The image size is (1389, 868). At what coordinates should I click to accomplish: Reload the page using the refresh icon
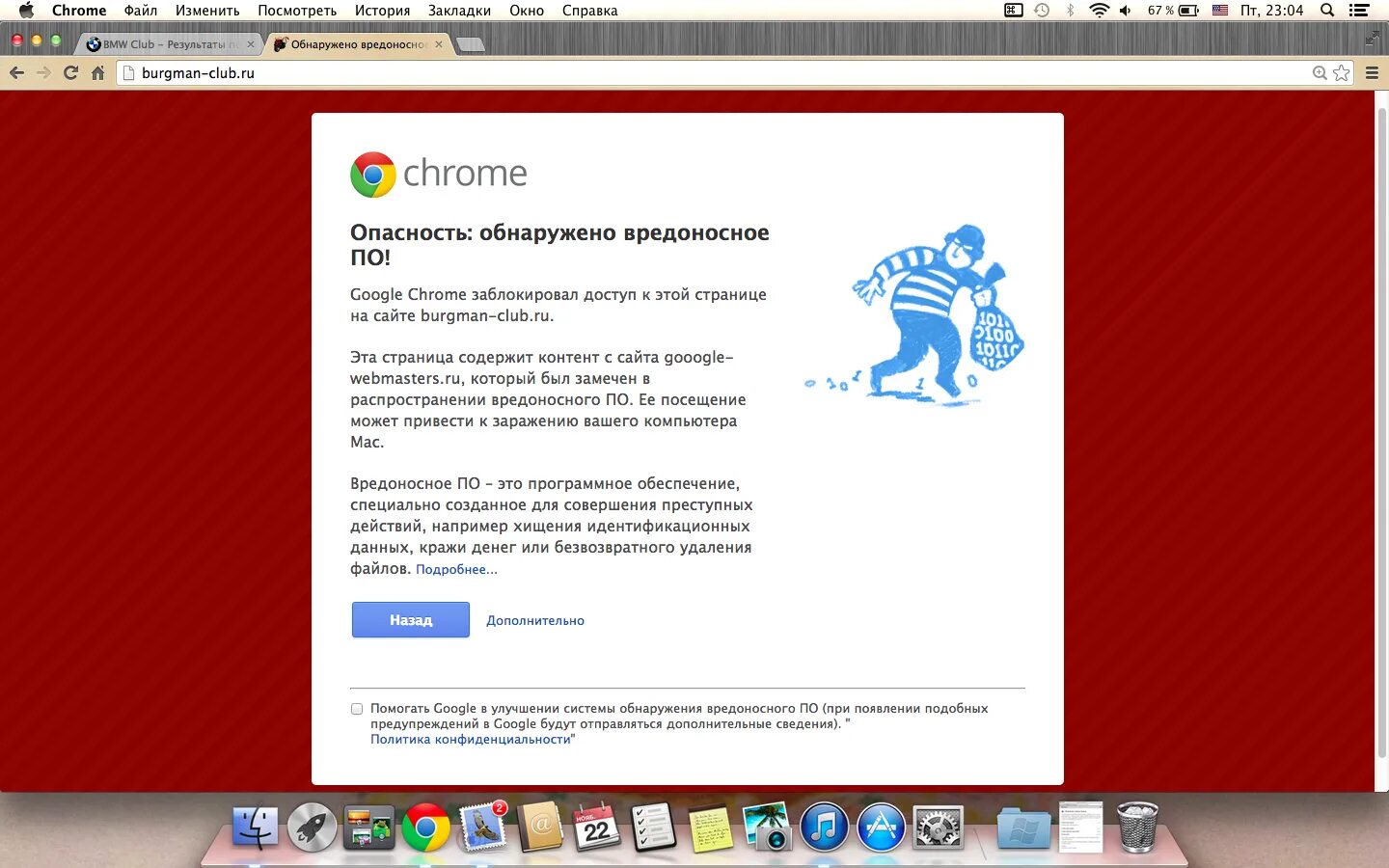click(70, 72)
